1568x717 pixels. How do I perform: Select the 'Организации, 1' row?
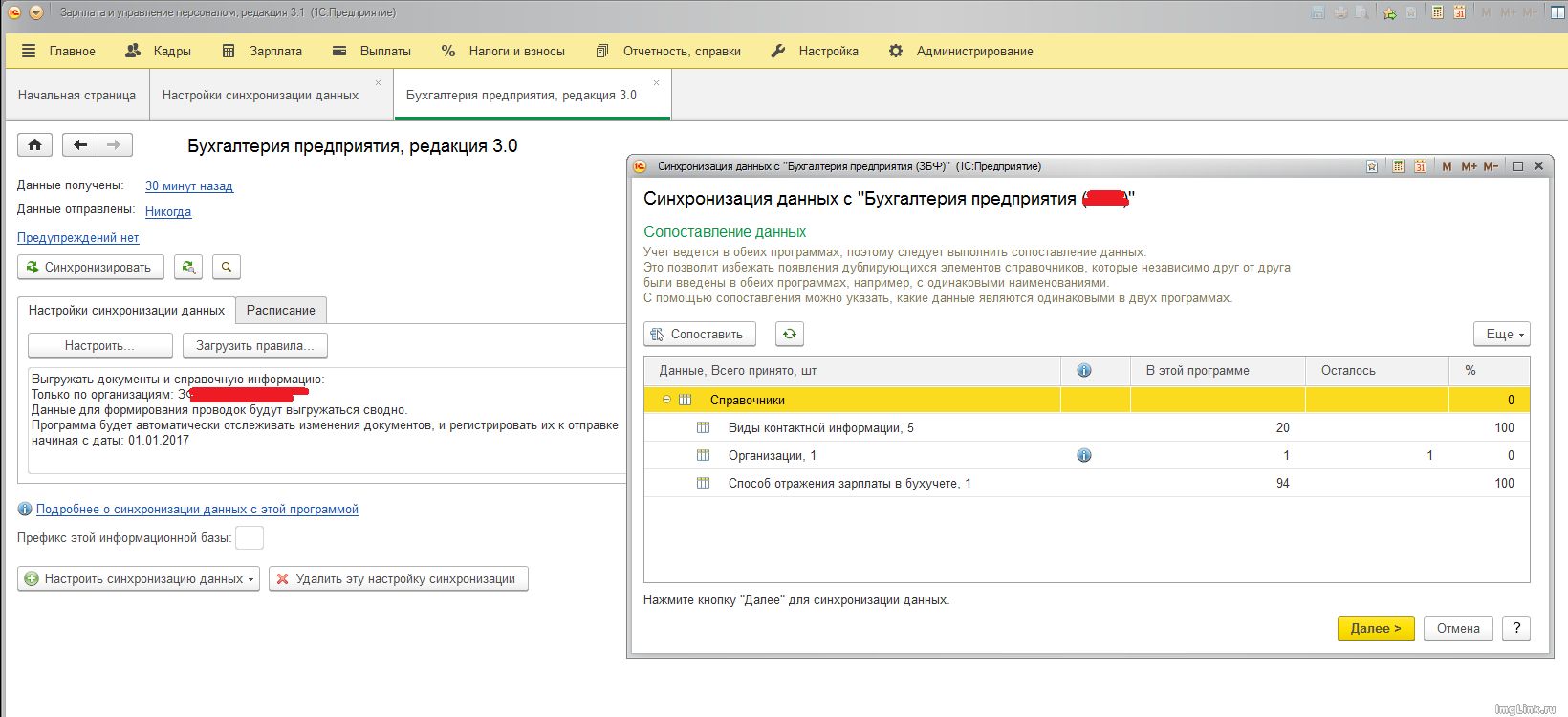(x=1087, y=455)
